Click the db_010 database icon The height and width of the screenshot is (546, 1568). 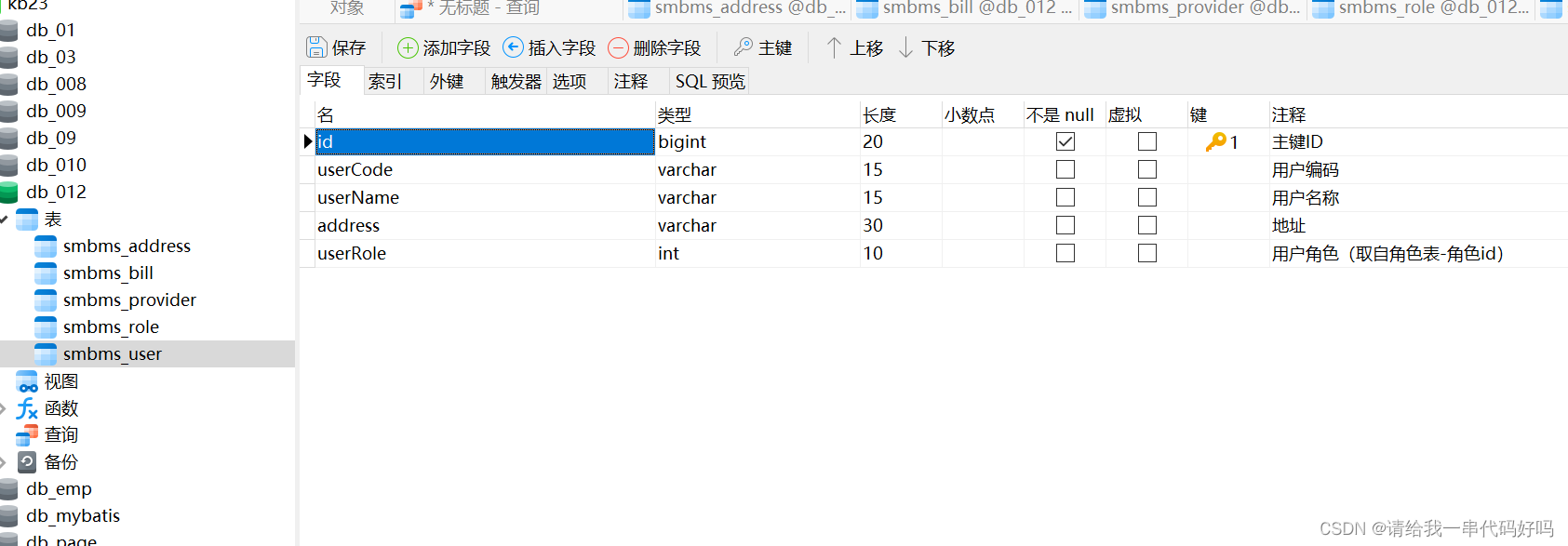pyautogui.click(x=9, y=166)
